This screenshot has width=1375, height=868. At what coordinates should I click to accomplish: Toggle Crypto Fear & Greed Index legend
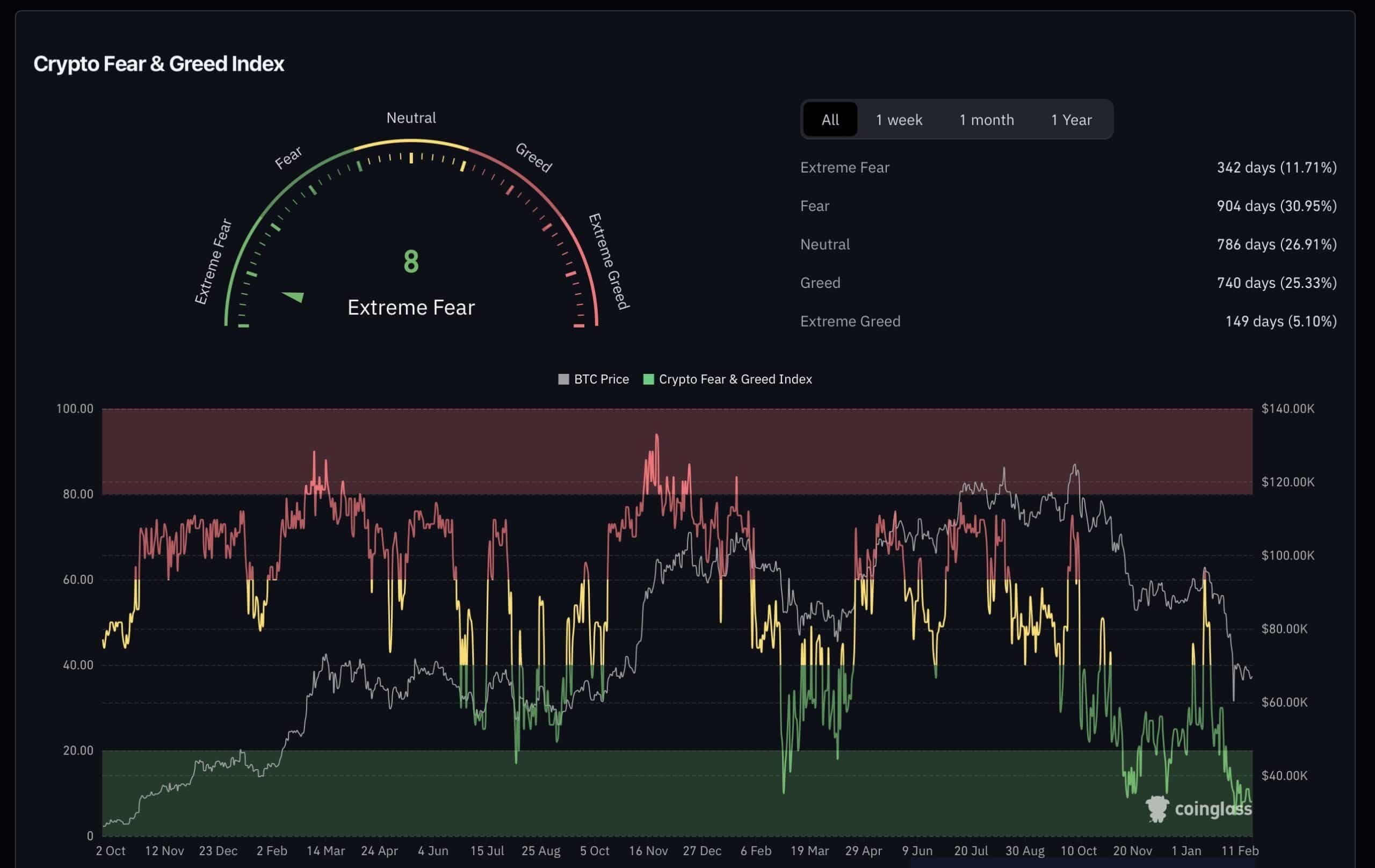[x=735, y=379]
